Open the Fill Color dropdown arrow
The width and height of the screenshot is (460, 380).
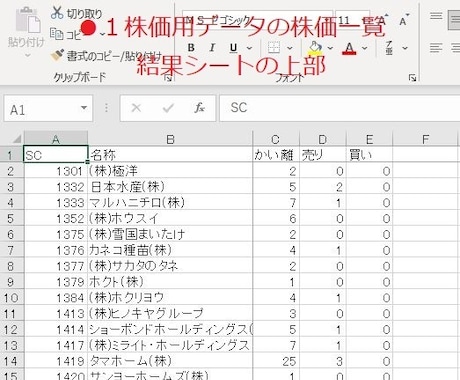click(x=330, y=48)
